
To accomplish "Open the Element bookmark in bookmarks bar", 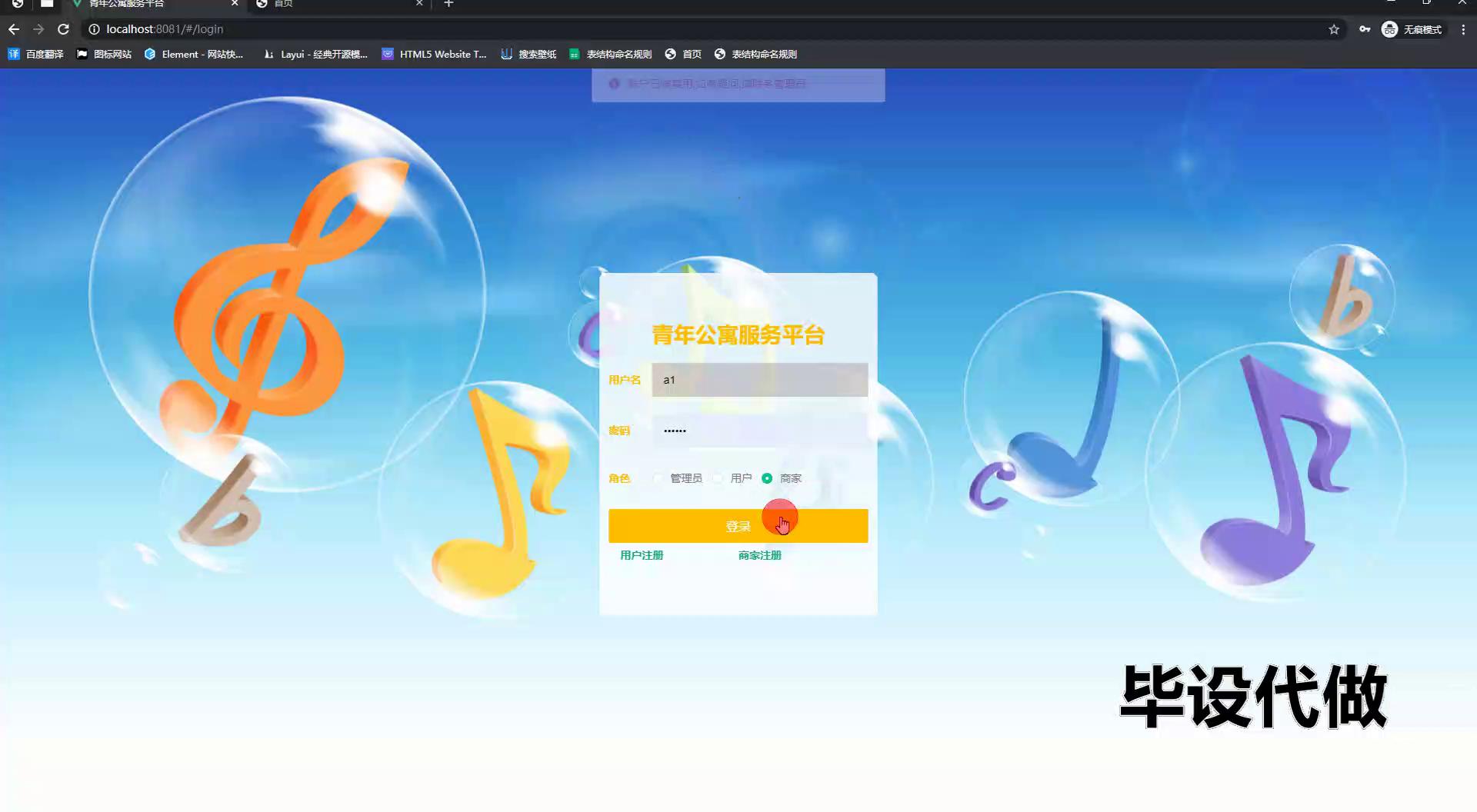I will (x=194, y=54).
